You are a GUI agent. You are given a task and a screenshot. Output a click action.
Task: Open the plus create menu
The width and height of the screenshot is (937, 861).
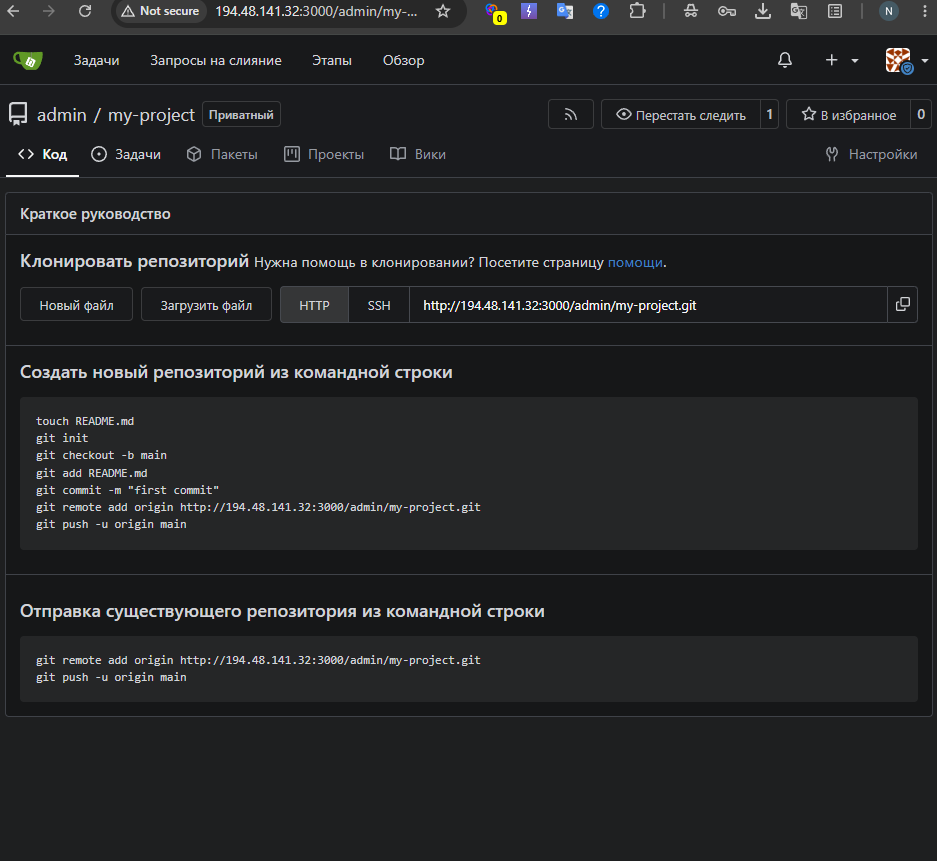(x=841, y=60)
